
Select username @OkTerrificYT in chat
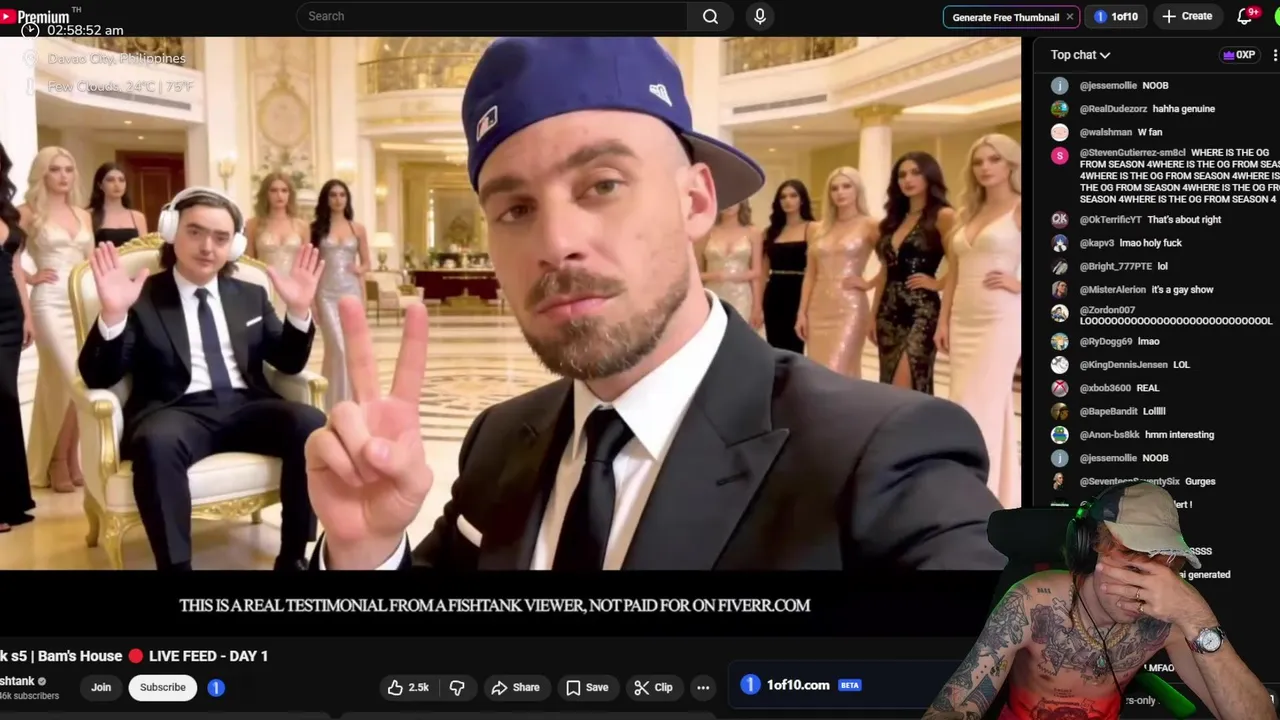pyautogui.click(x=1110, y=220)
